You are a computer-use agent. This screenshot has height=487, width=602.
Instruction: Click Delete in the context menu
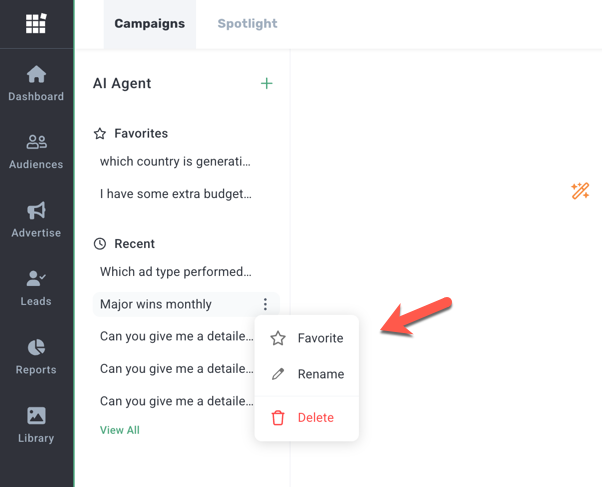[306, 418]
